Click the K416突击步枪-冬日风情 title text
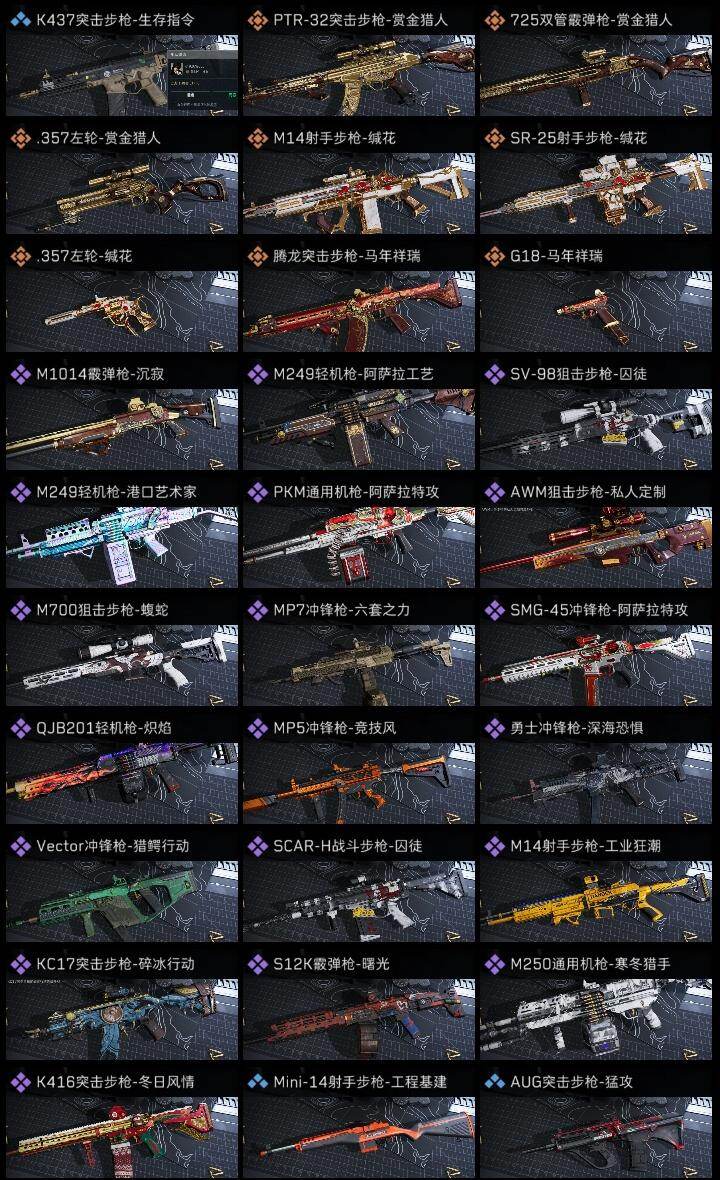The height and width of the screenshot is (1180, 720). (x=115, y=1082)
